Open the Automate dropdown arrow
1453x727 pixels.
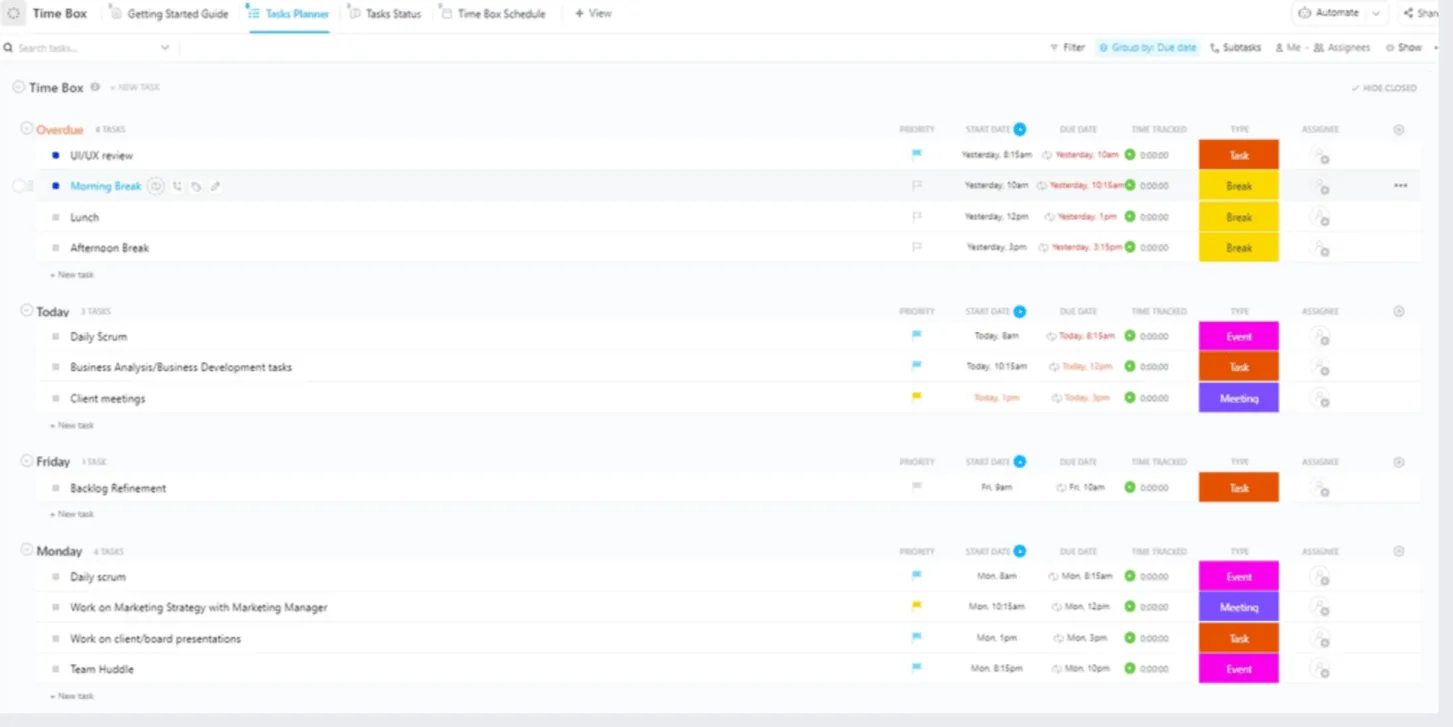[1376, 13]
